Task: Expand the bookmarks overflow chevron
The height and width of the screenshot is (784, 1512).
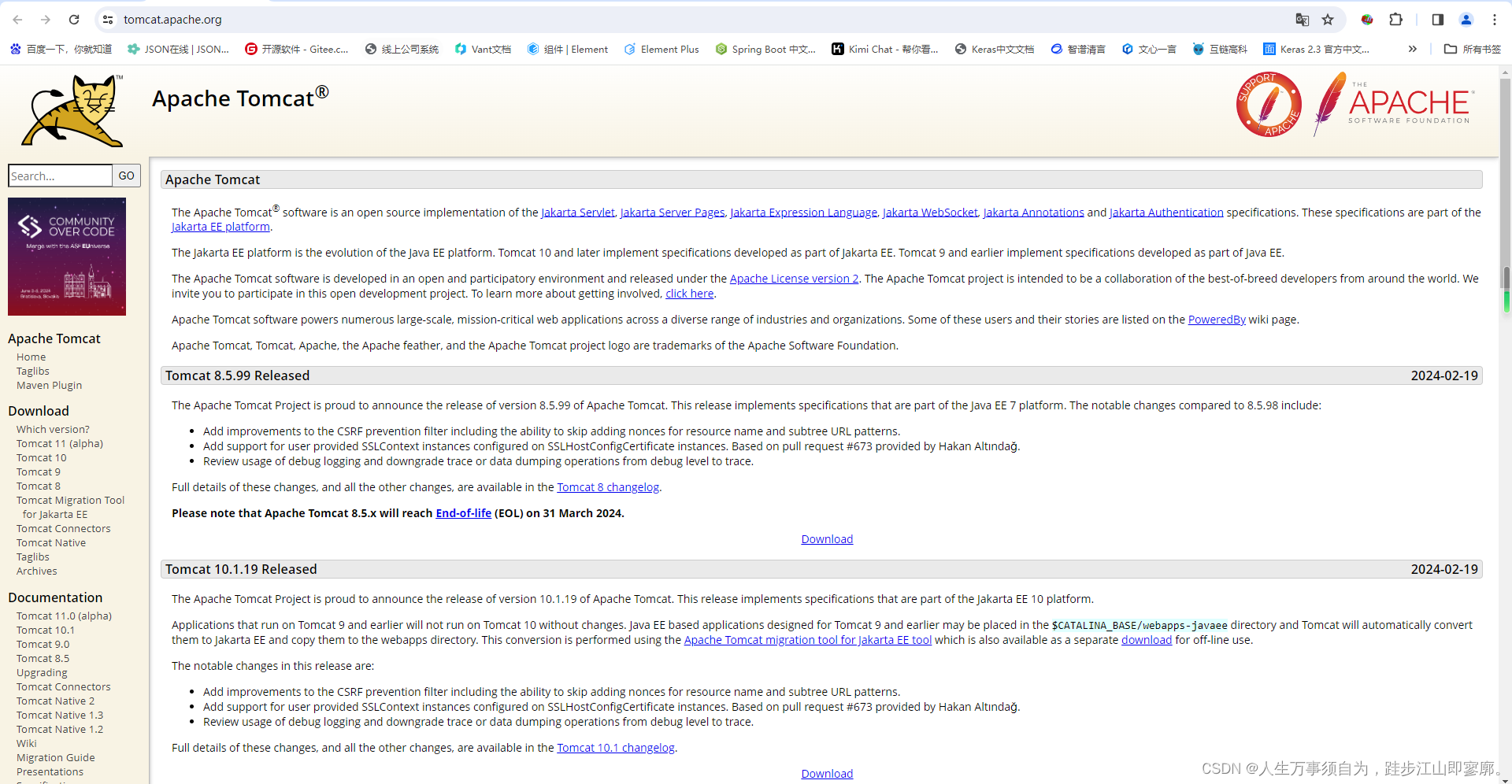Action: tap(1413, 49)
